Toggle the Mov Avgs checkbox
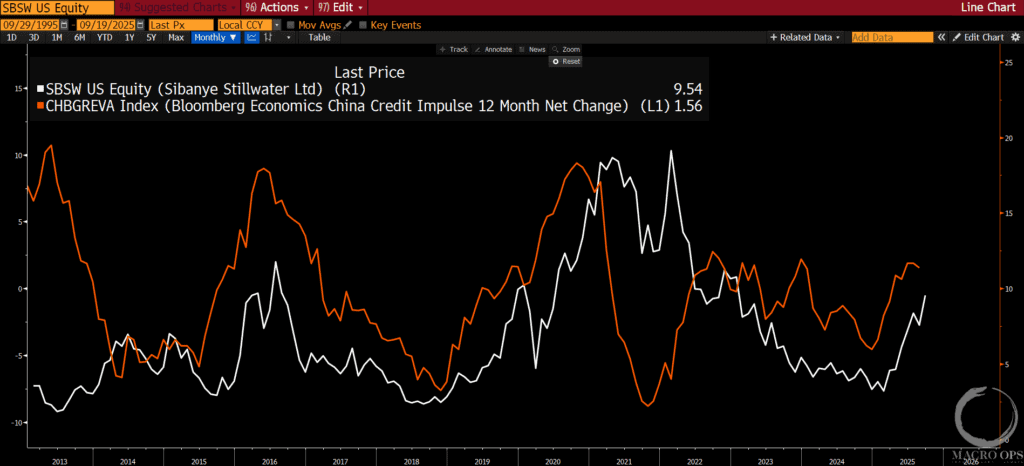Screen dimensions: 1024x466 pyautogui.click(x=291, y=25)
